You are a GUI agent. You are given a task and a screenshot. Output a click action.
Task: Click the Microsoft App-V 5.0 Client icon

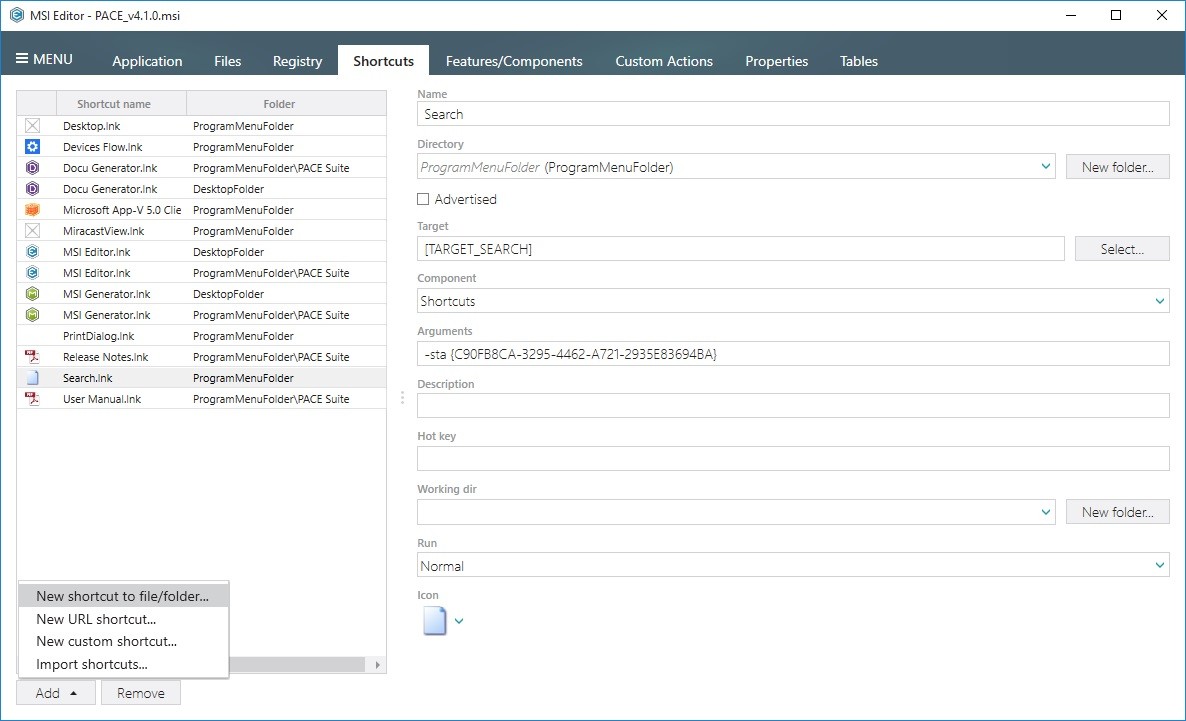(33, 210)
